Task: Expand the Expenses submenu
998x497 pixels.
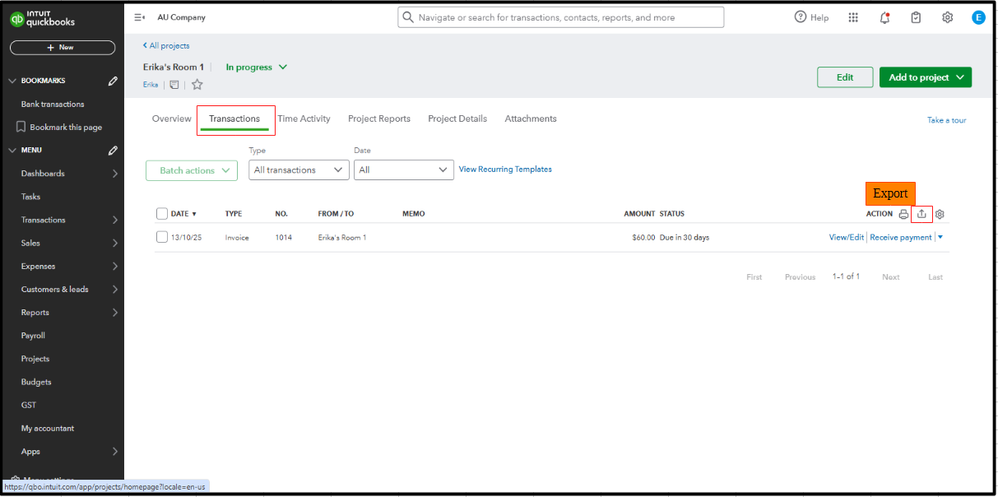Action: (115, 266)
